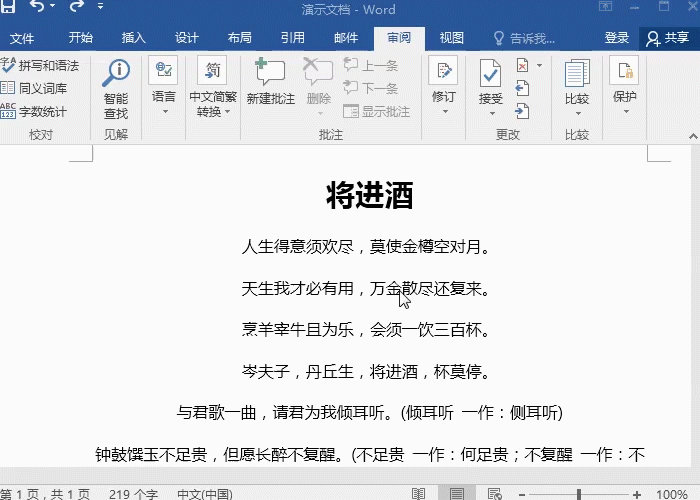
Task: Select the 审阅 ribbon tab
Action: coord(399,38)
